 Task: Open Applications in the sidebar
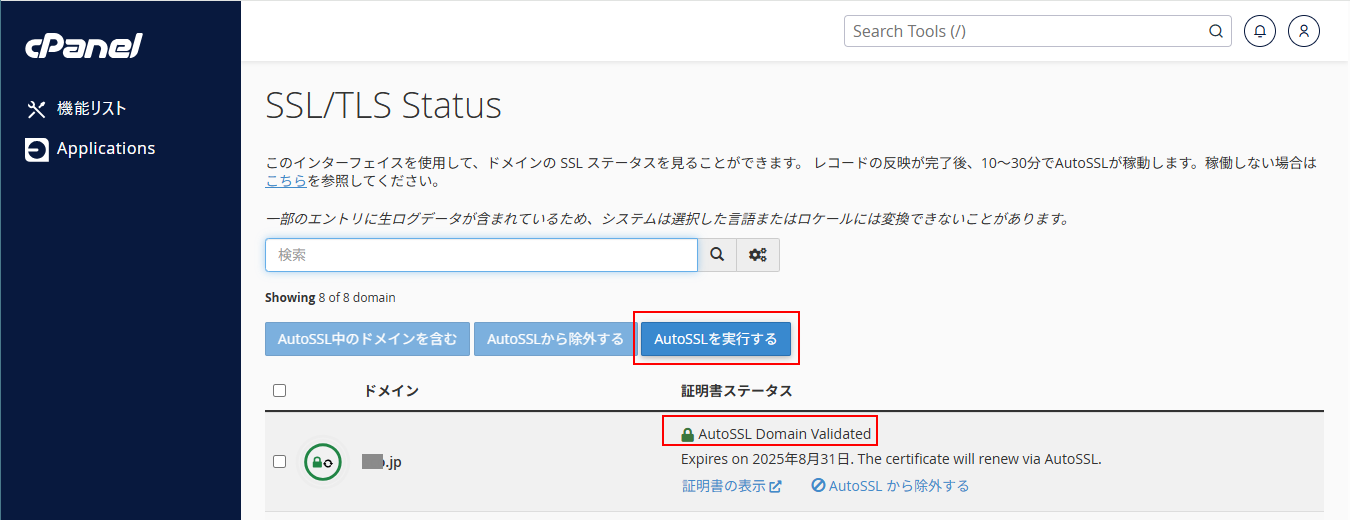coord(106,148)
